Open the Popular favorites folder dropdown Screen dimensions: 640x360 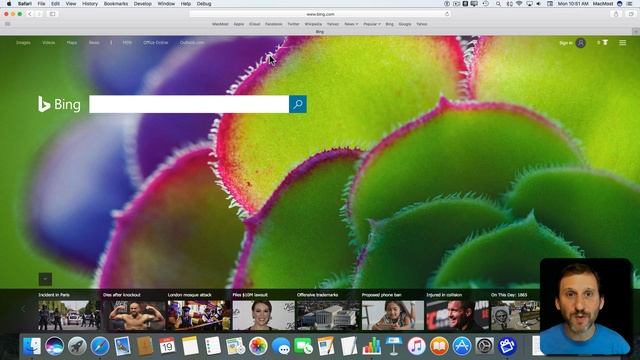372,24
